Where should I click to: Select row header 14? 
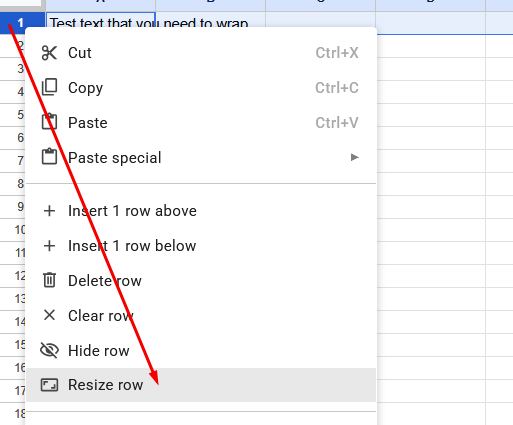pos(13,322)
